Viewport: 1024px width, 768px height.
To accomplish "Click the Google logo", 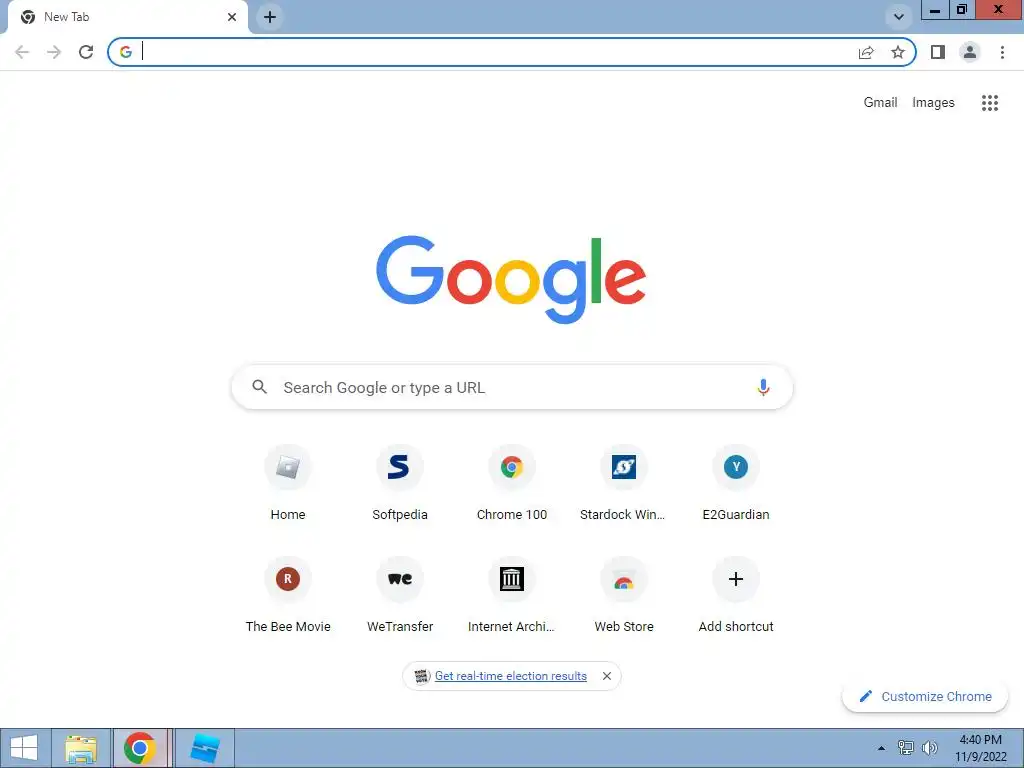I will point(511,280).
